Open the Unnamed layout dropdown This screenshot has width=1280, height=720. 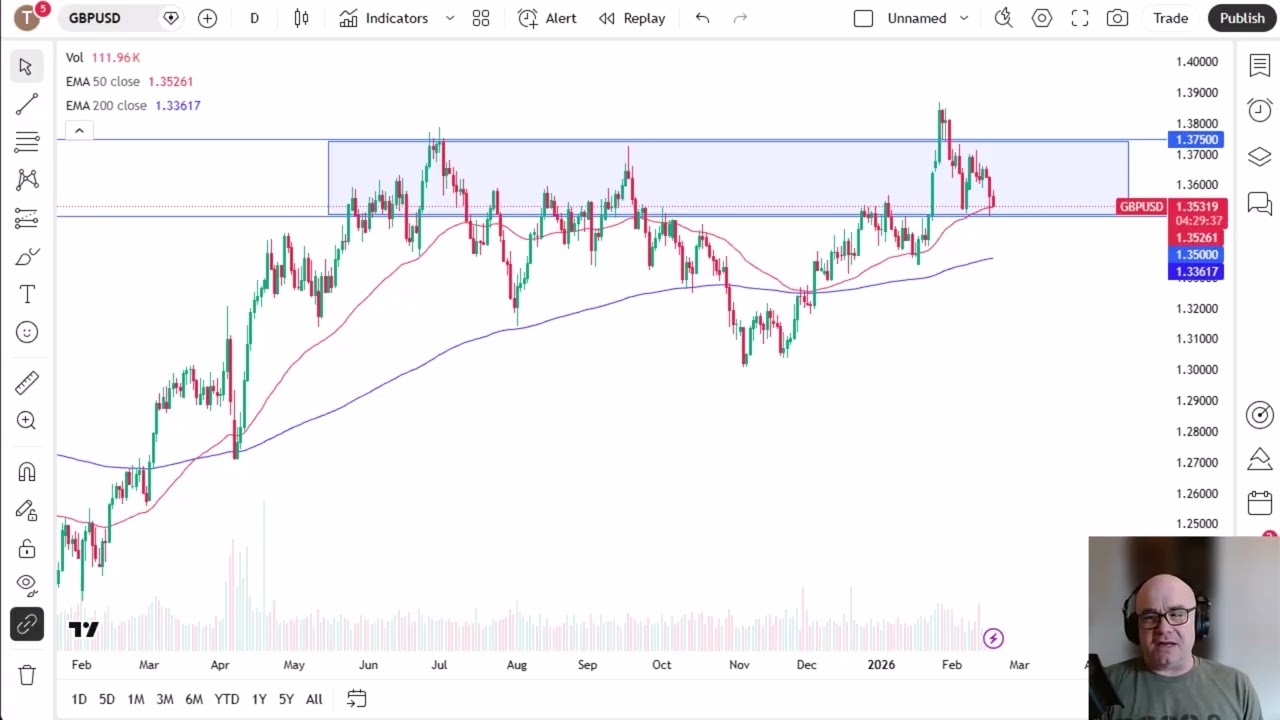(927, 18)
